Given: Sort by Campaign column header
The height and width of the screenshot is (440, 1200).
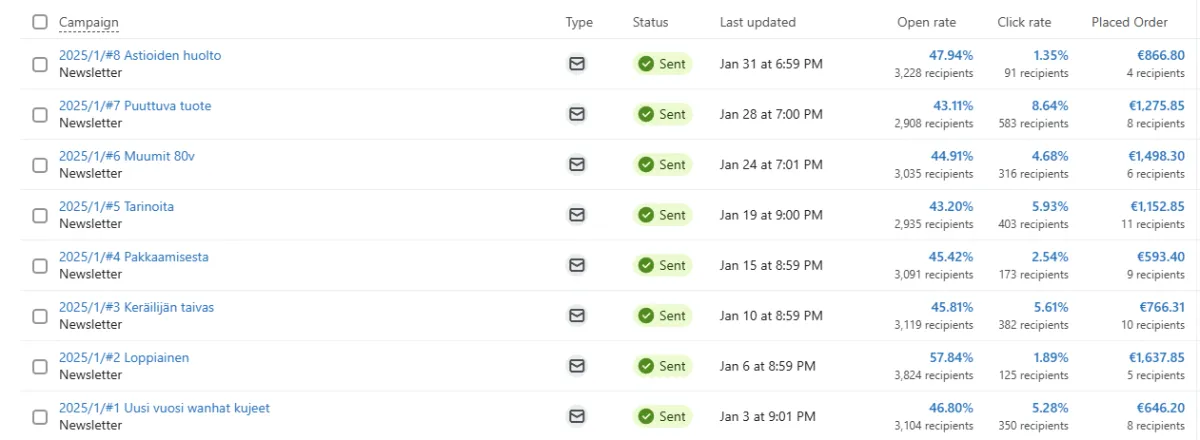Looking at the screenshot, I should pos(87,22).
